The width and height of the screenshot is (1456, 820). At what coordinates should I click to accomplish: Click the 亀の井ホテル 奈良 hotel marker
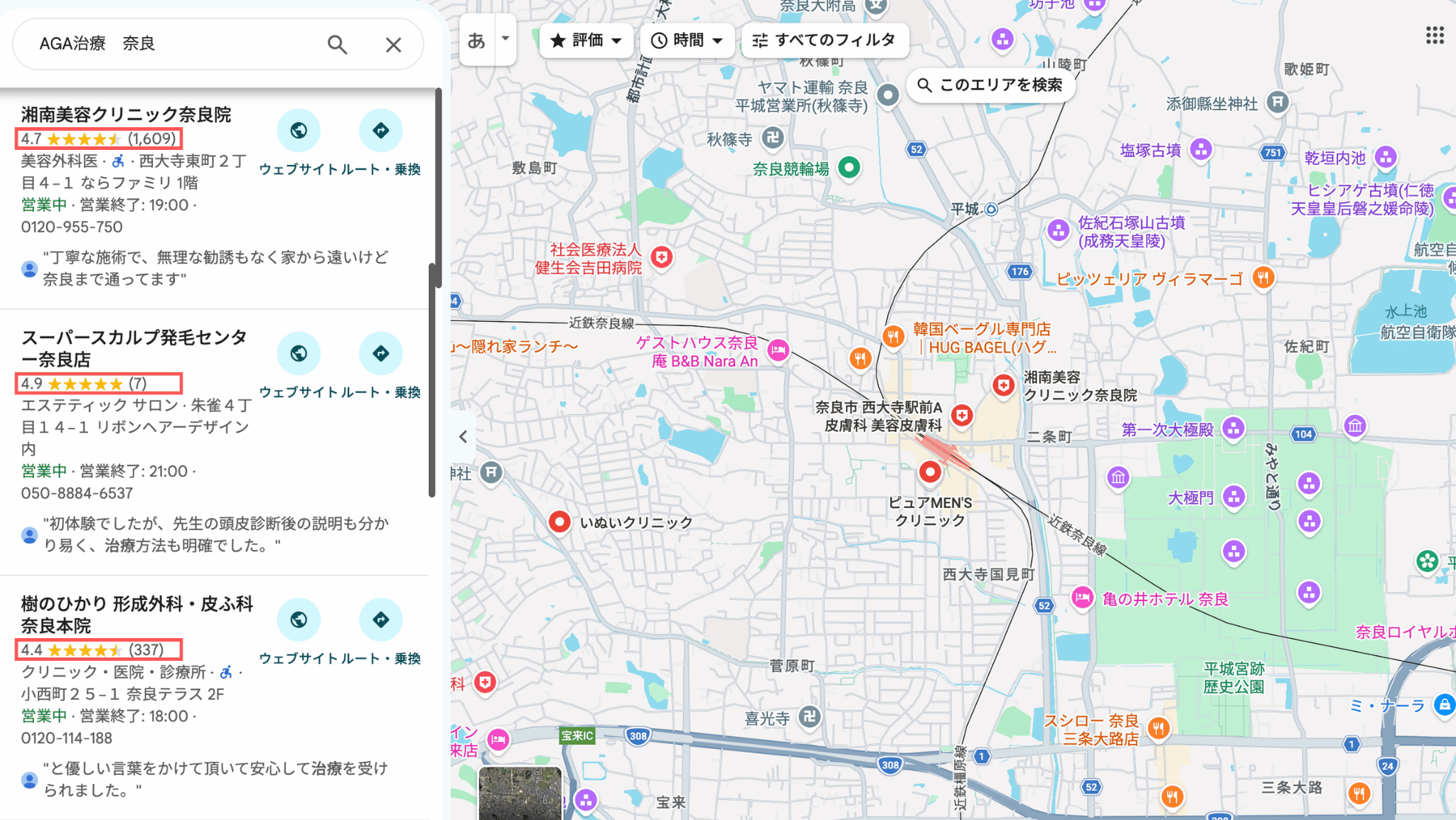(1082, 598)
